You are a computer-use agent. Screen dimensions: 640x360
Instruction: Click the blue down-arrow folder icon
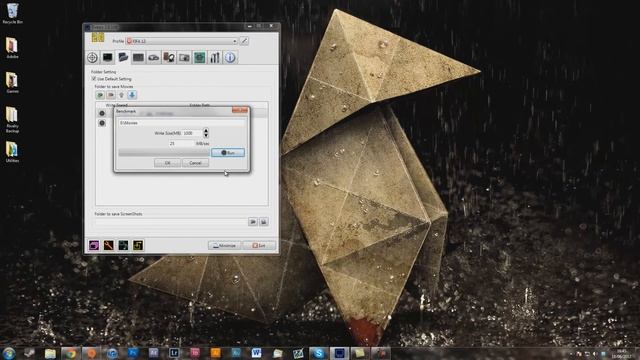pyautogui.click(x=132, y=95)
